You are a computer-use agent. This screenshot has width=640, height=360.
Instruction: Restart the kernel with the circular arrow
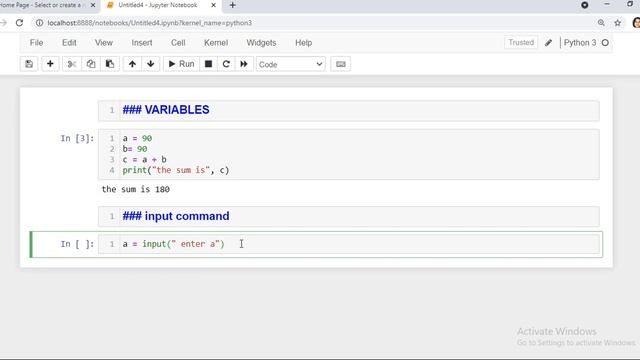pos(226,64)
